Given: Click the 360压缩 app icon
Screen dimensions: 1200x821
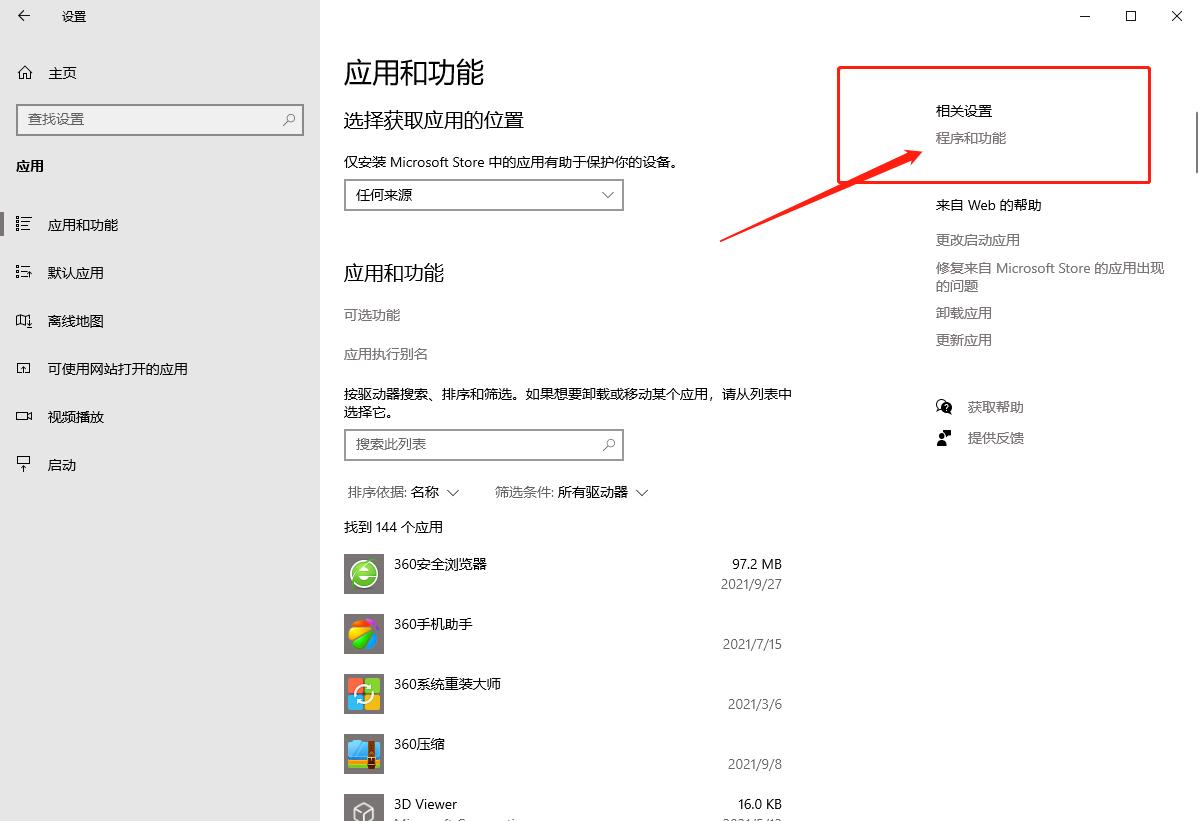Looking at the screenshot, I should click(363, 754).
